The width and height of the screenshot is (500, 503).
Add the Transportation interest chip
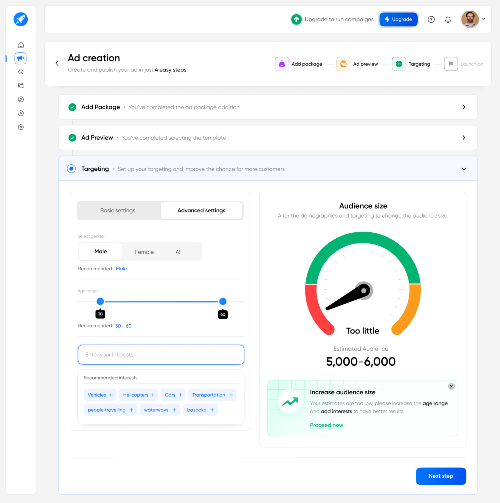[212, 395]
